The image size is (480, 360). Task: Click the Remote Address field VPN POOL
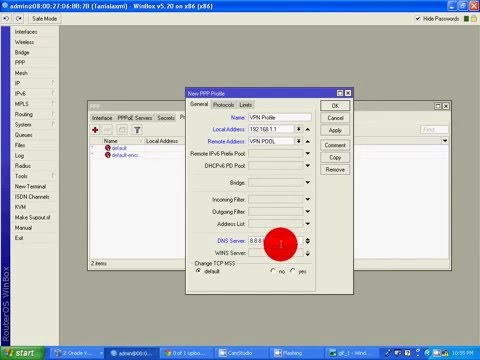(271, 141)
